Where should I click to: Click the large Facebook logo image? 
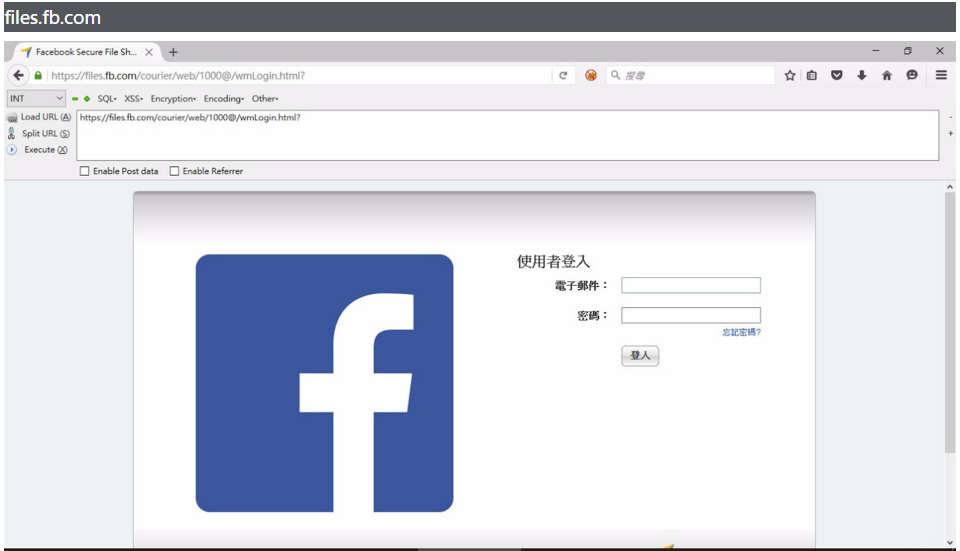click(x=324, y=383)
